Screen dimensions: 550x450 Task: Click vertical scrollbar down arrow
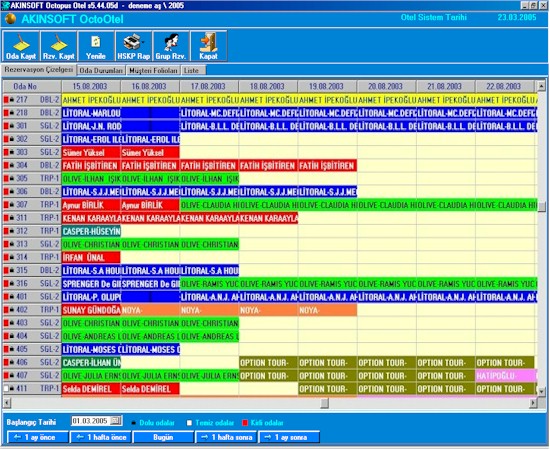point(541,391)
